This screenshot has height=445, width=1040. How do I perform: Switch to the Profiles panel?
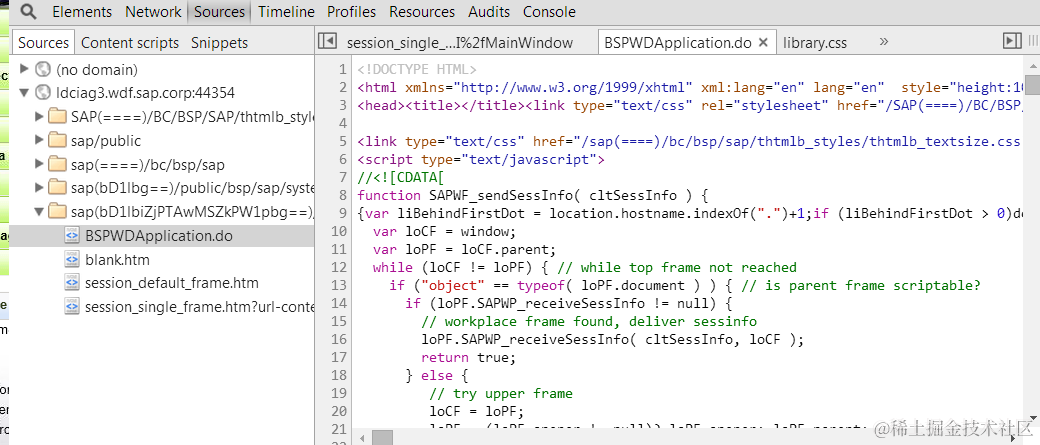click(352, 11)
